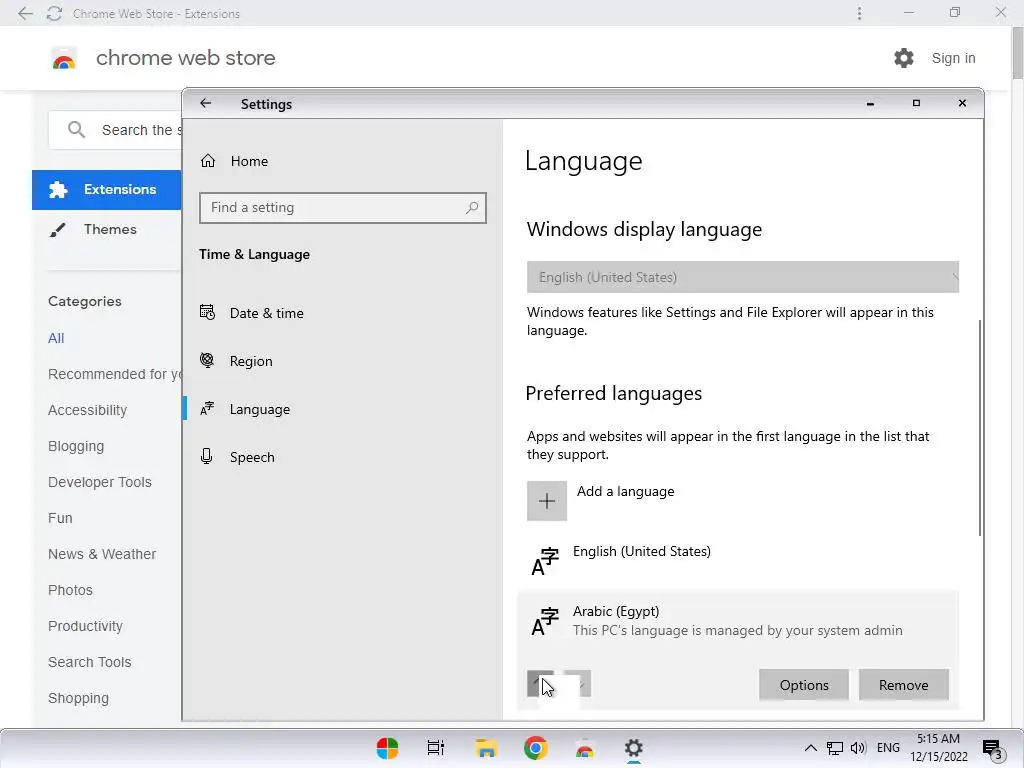Select Shopping category
The image size is (1024, 768).
tap(78, 697)
